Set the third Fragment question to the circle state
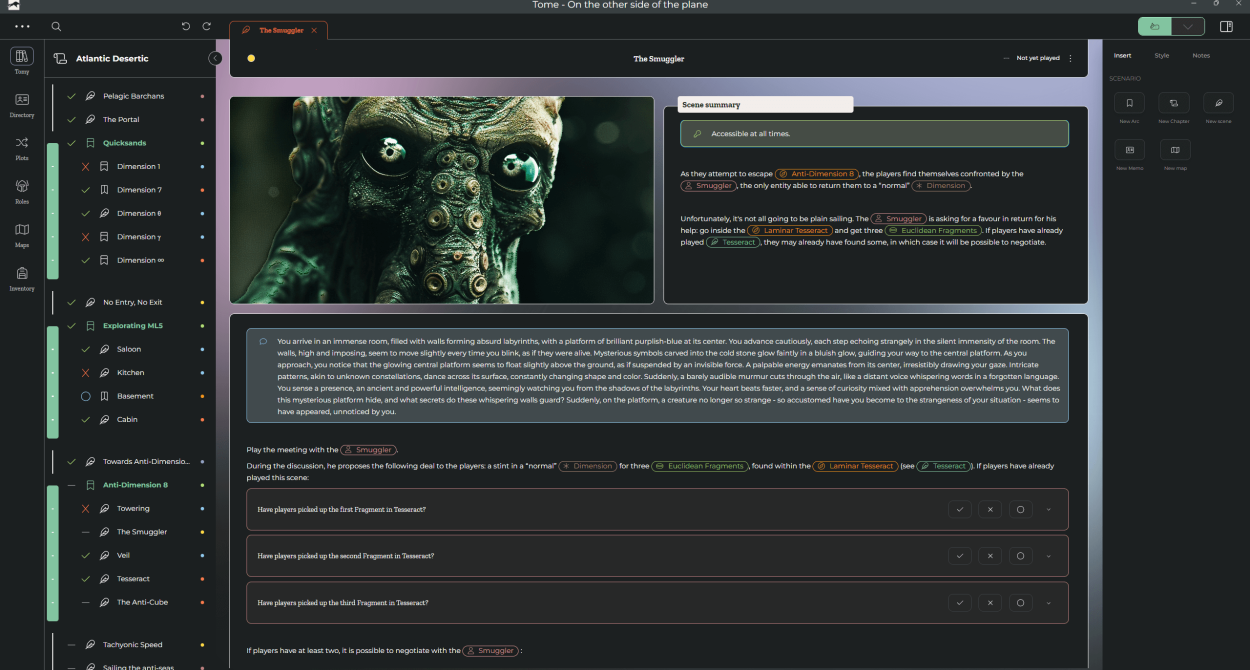1250x670 pixels. (1020, 602)
